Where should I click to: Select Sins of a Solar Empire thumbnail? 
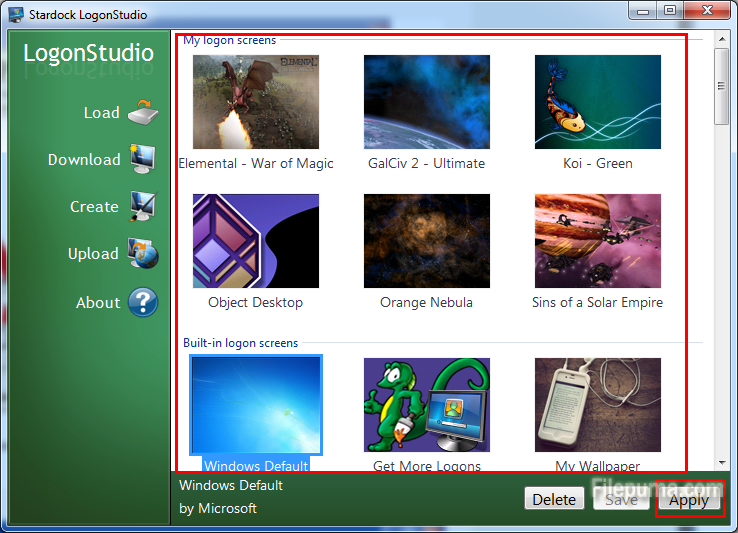[597, 241]
